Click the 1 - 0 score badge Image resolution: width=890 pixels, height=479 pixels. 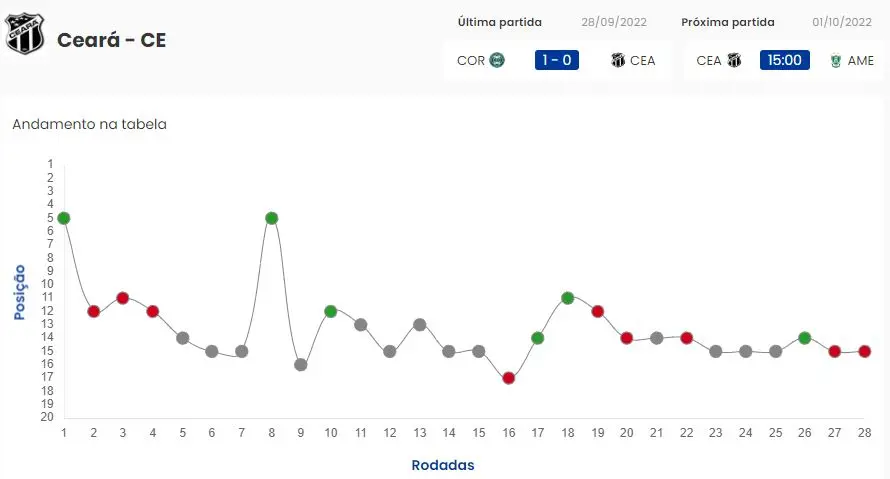557,60
